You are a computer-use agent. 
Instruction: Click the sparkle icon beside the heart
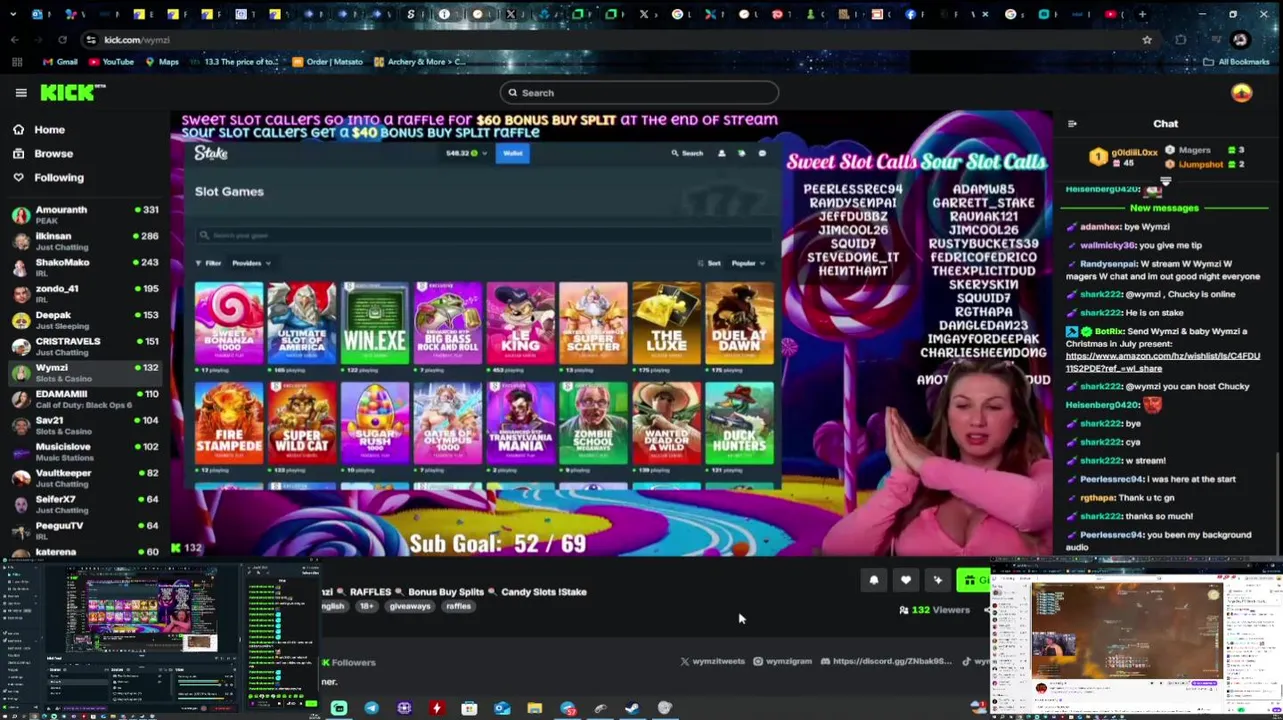coord(938,580)
